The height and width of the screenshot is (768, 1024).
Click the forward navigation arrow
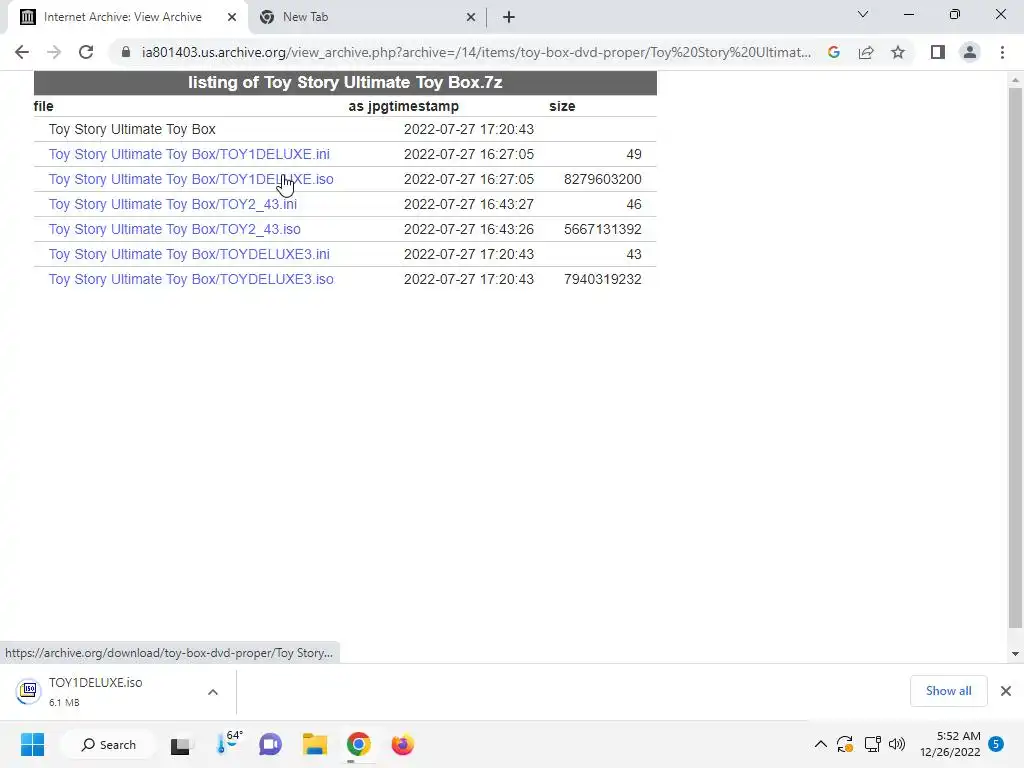(54, 52)
